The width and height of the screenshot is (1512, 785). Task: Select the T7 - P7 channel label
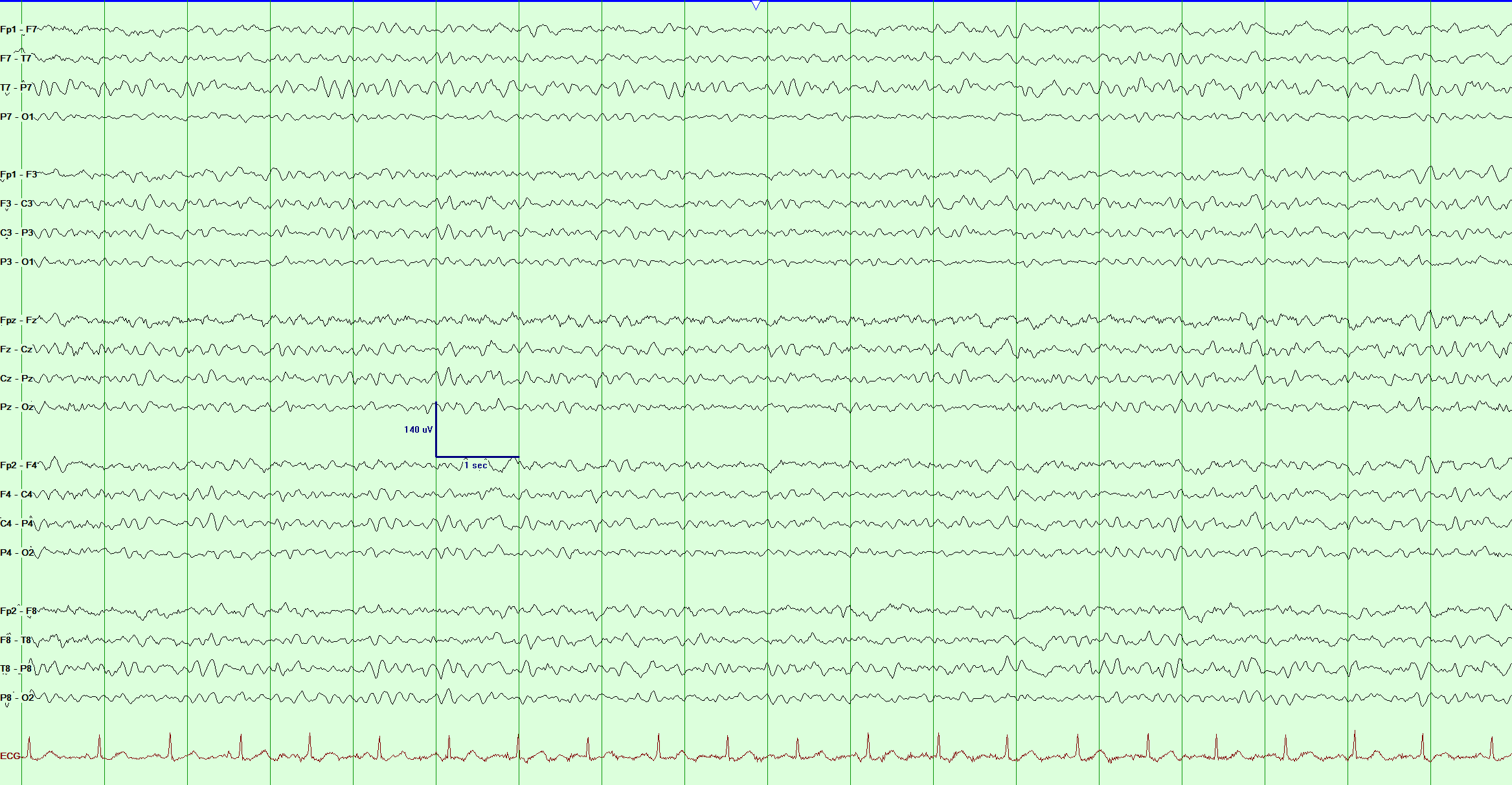click(x=16, y=88)
